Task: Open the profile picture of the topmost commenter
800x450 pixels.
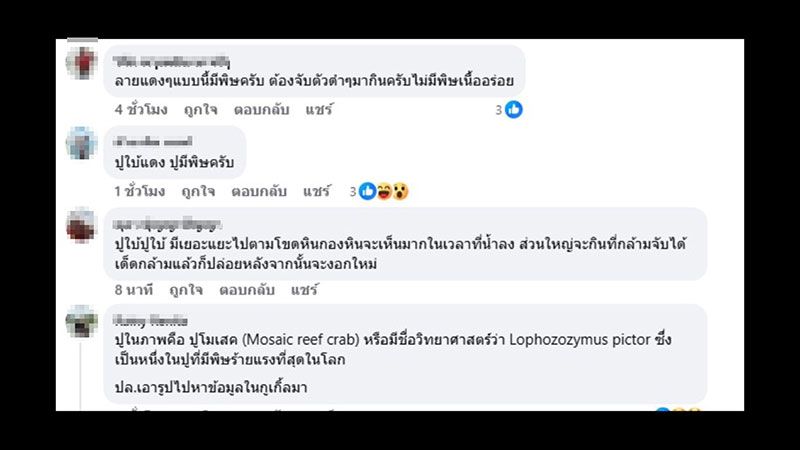Action: [81, 63]
